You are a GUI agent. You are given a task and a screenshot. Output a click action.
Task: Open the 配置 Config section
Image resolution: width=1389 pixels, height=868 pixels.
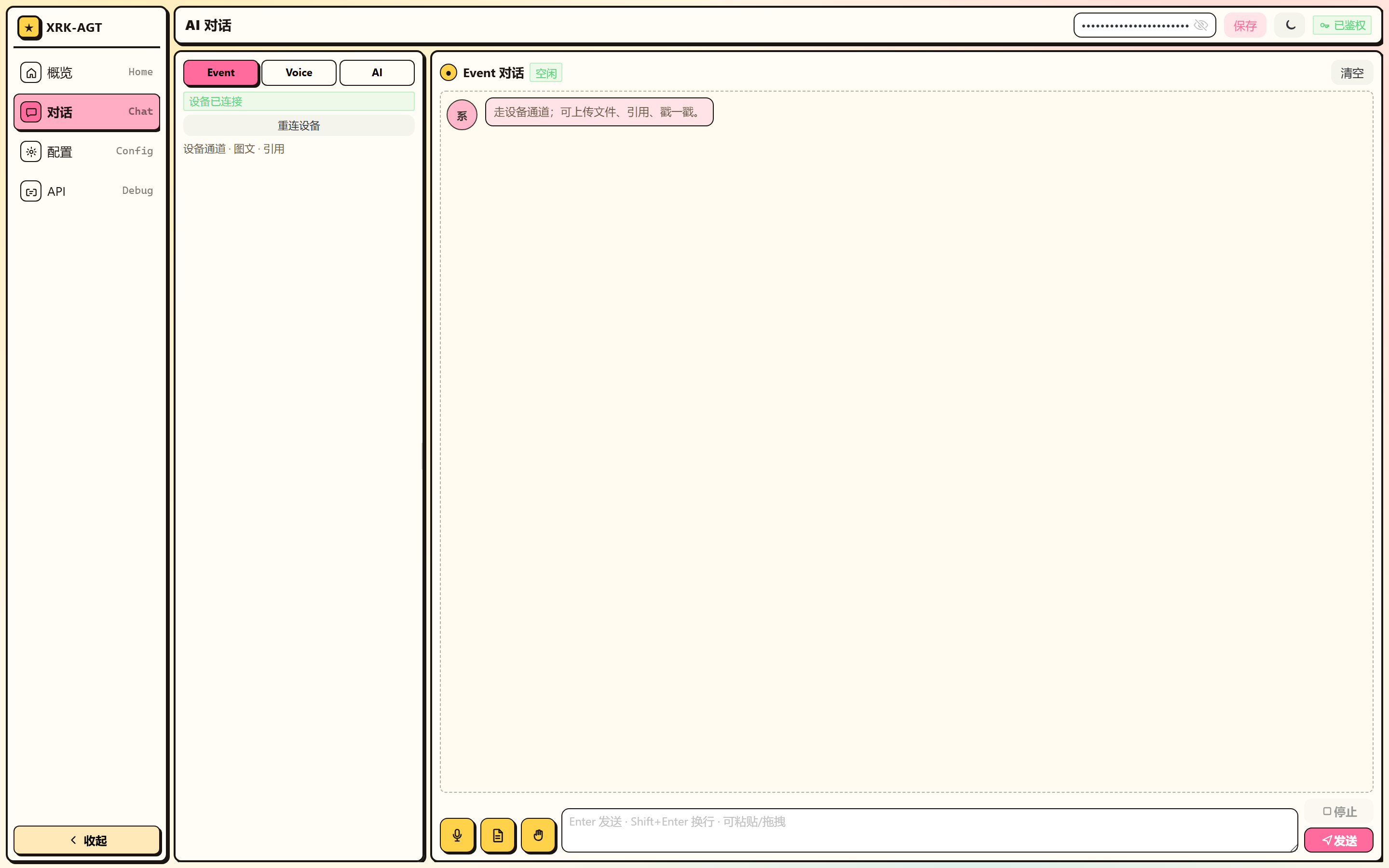[87, 151]
